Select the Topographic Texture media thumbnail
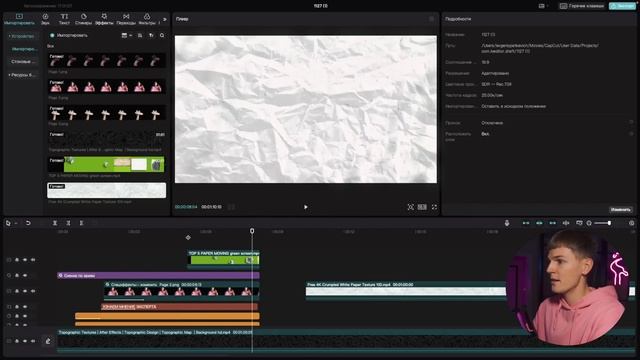Viewport: 640px width, 360px height. tap(107, 139)
